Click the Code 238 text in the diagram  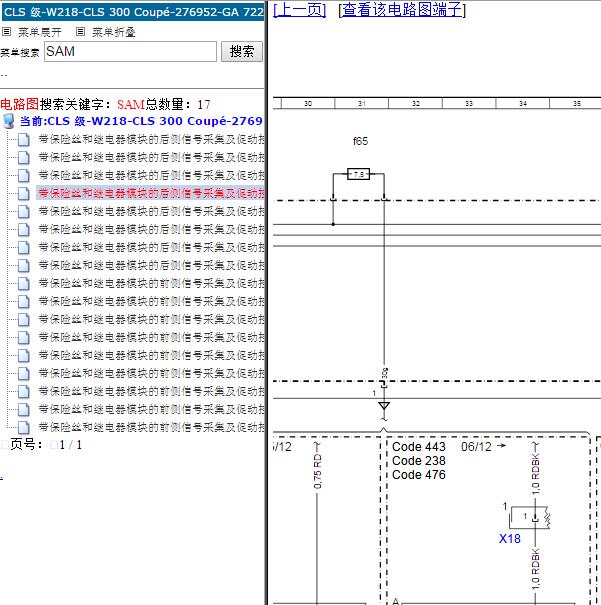[419, 461]
